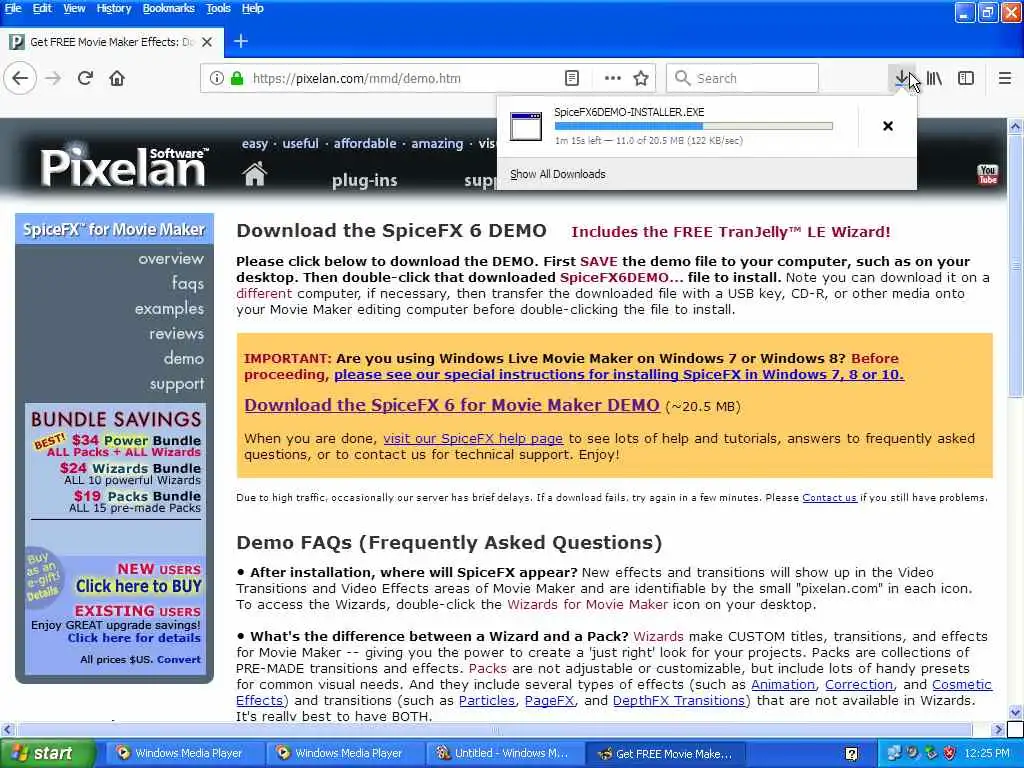Screen dimensions: 1024x768
Task: Open the YouTube icon in header
Action: (987, 174)
